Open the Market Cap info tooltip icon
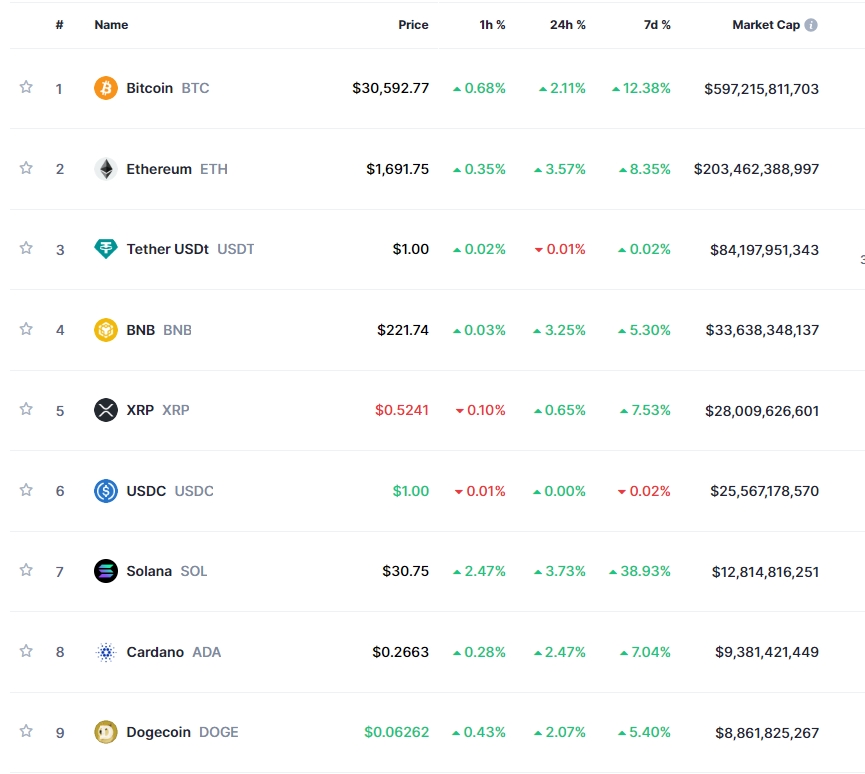This screenshot has width=865, height=774. pos(811,25)
